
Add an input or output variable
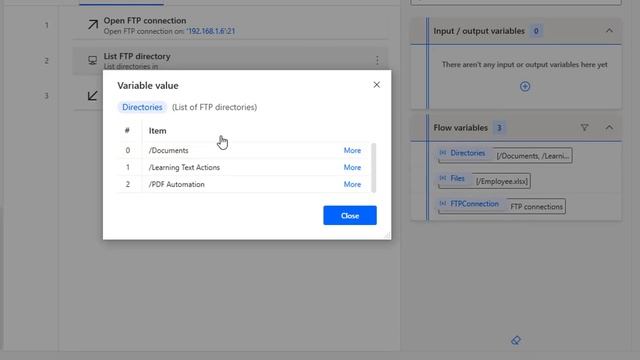point(525,87)
